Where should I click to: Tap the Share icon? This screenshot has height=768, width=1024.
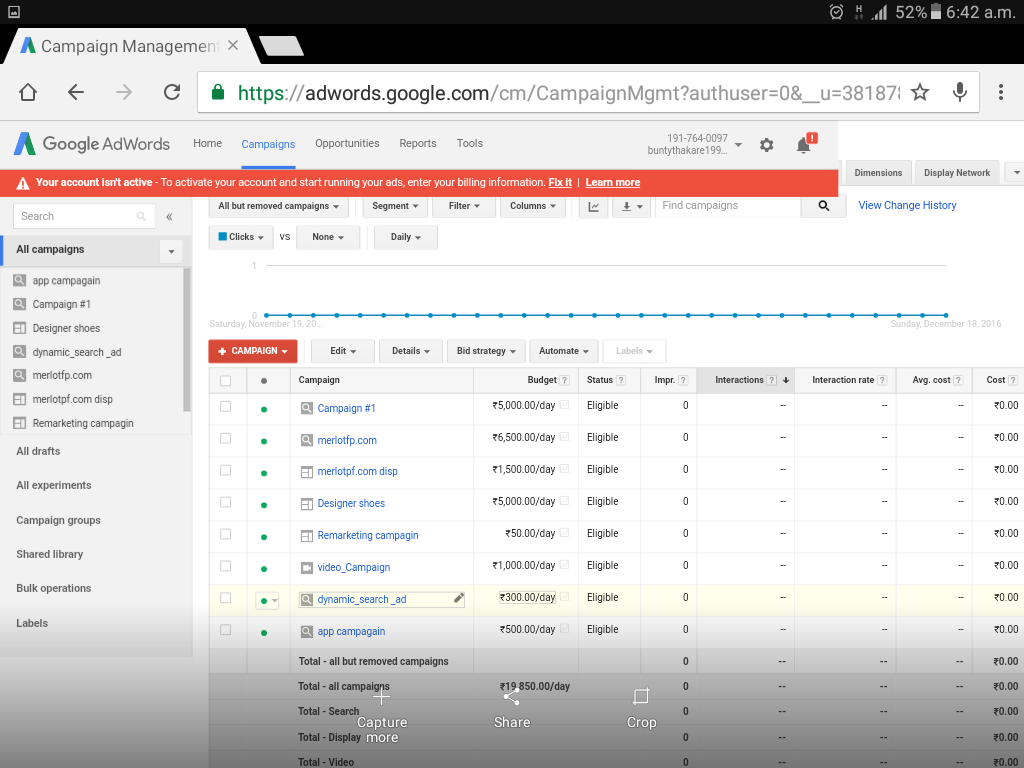tap(511, 697)
